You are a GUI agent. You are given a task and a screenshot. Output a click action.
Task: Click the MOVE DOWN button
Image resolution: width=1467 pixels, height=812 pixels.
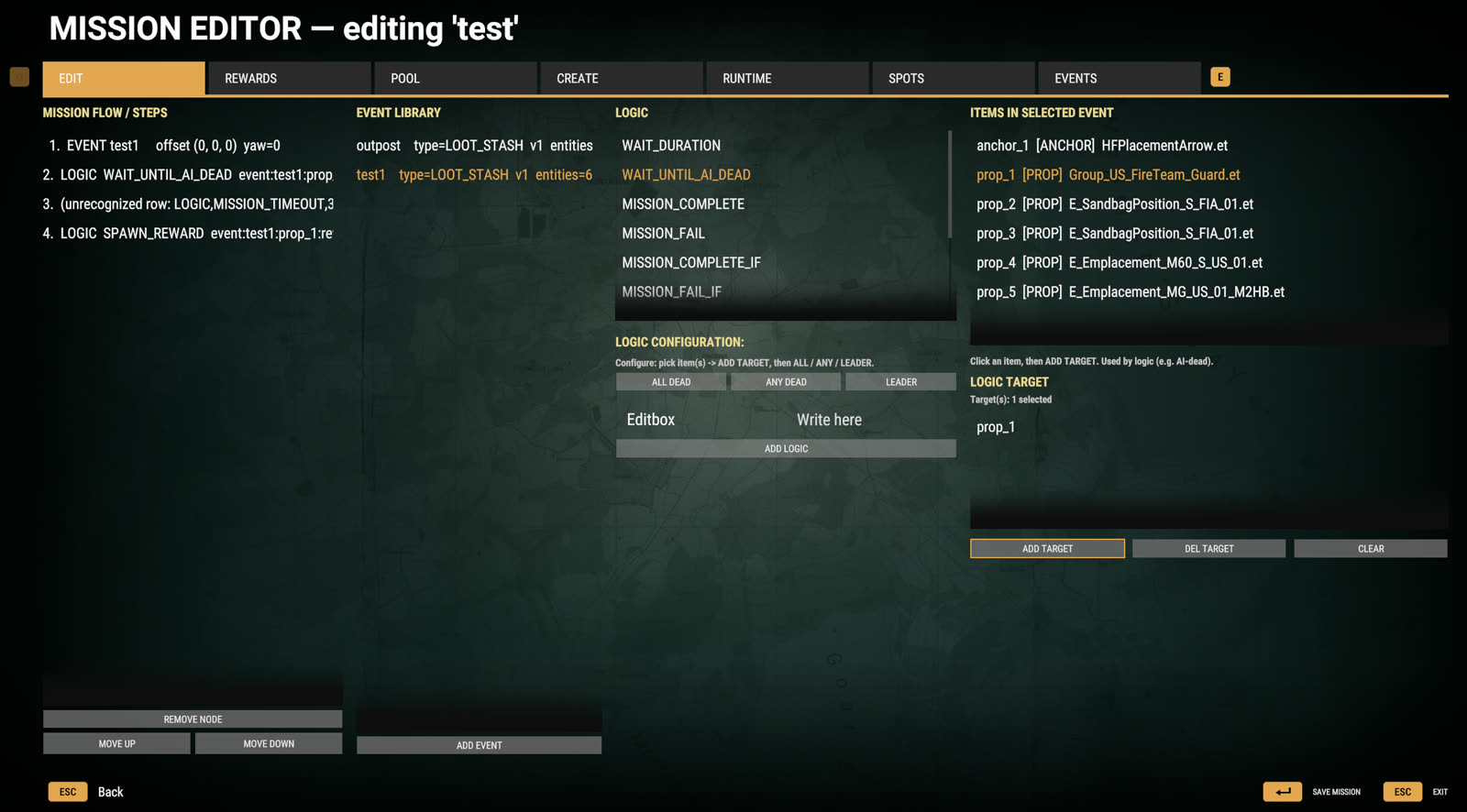(269, 743)
